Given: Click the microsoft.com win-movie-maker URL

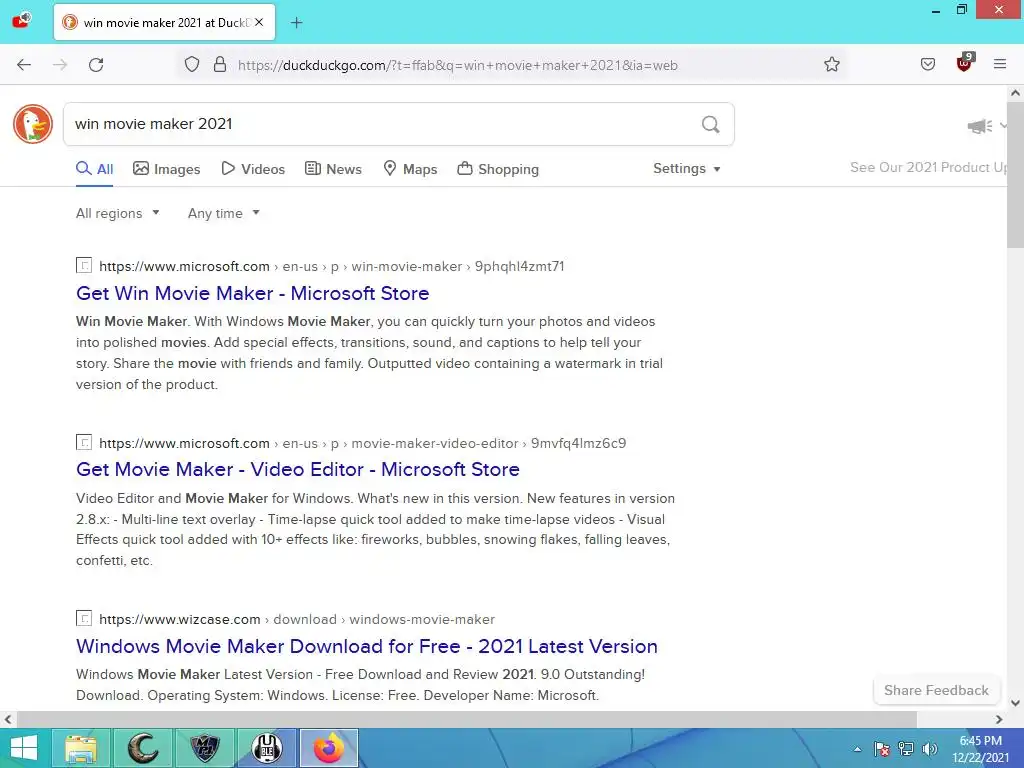Looking at the screenshot, I should [332, 266].
